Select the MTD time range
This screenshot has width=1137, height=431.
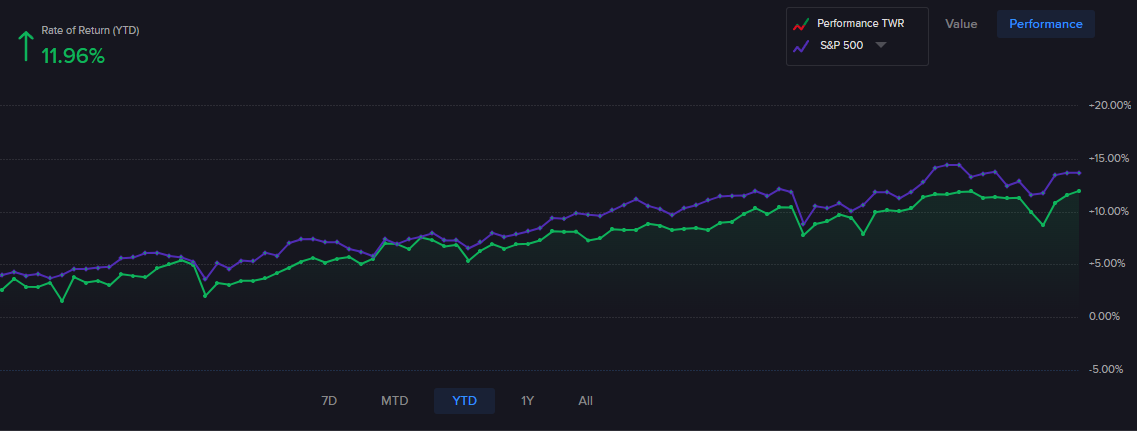[394, 401]
